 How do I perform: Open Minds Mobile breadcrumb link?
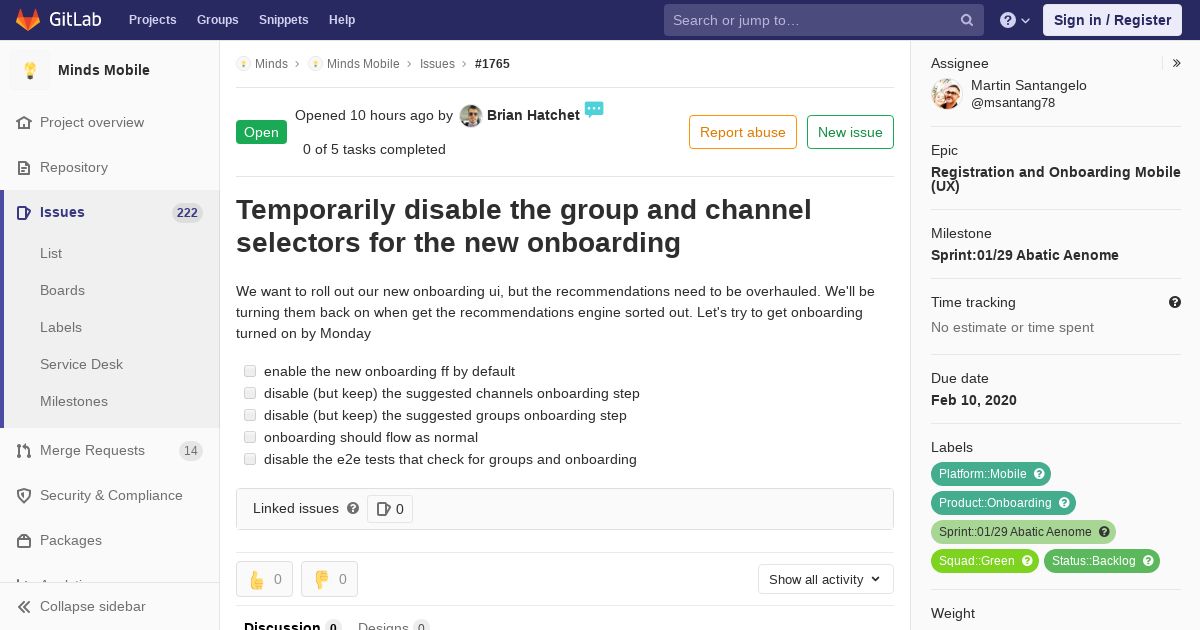[x=363, y=63]
